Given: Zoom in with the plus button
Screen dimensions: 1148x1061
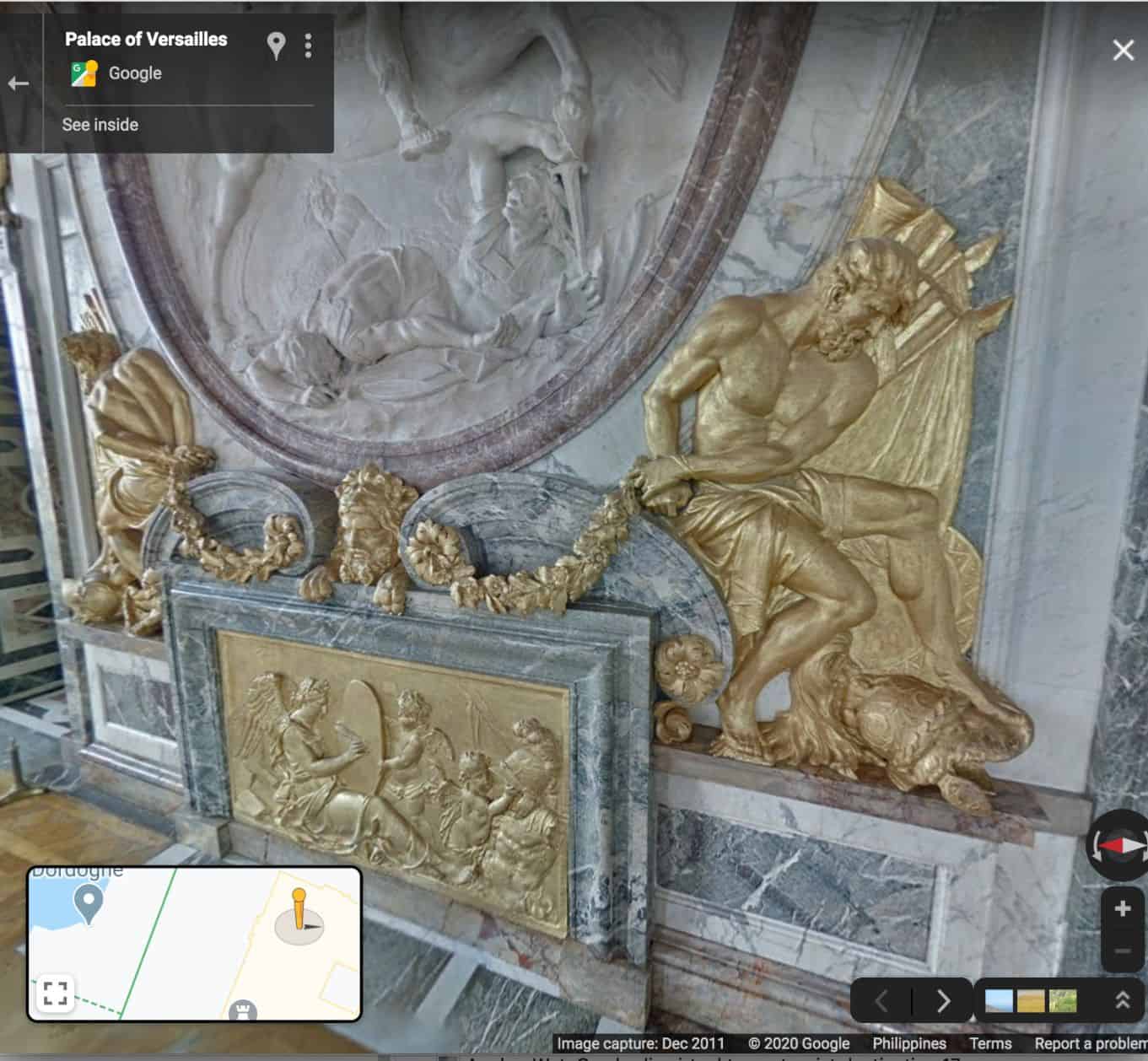Looking at the screenshot, I should coord(1122,908).
